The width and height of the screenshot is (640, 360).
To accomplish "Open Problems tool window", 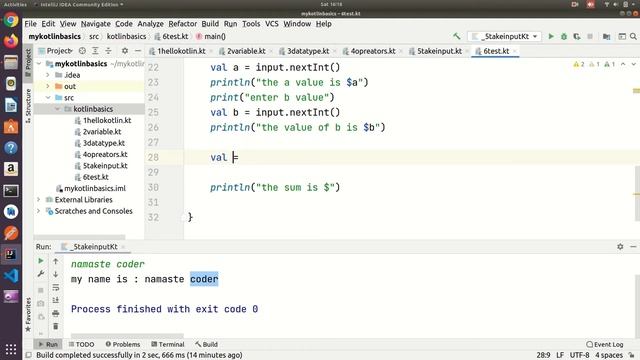I will pyautogui.click(x=123, y=344).
